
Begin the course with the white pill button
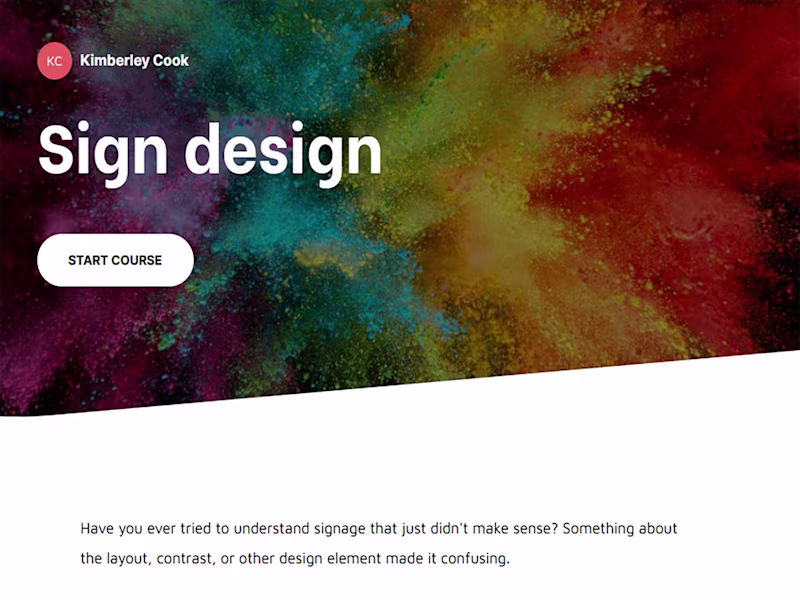pos(115,260)
